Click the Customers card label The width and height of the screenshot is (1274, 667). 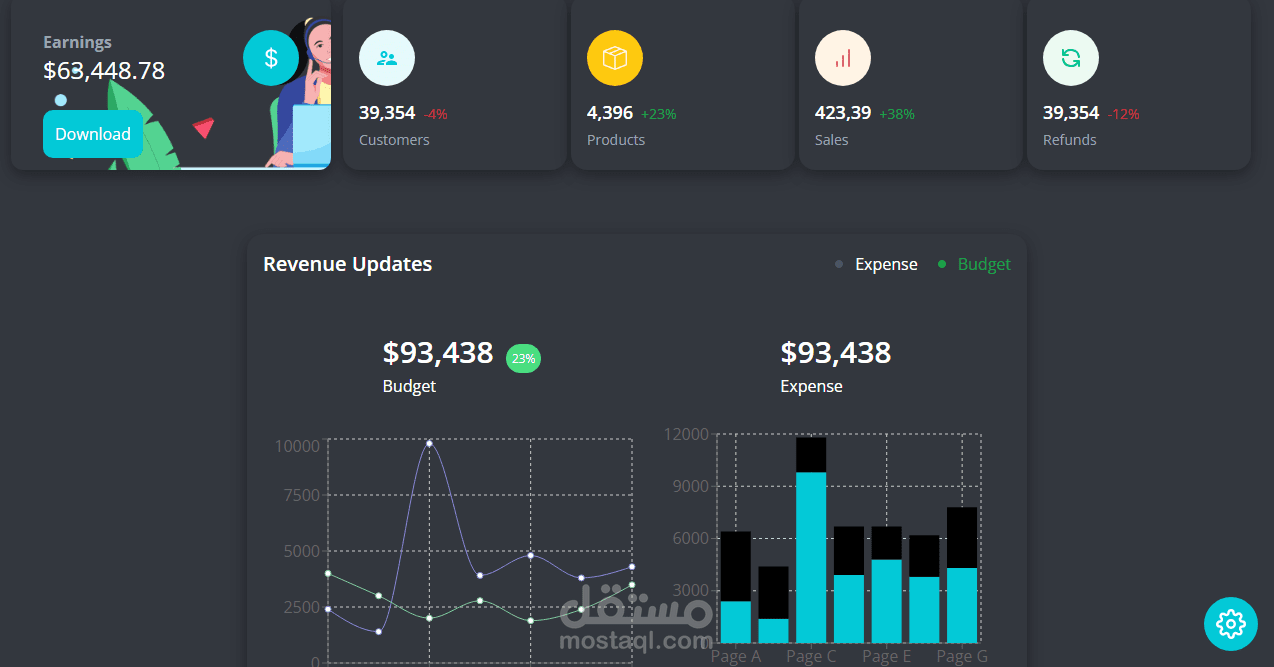click(394, 140)
